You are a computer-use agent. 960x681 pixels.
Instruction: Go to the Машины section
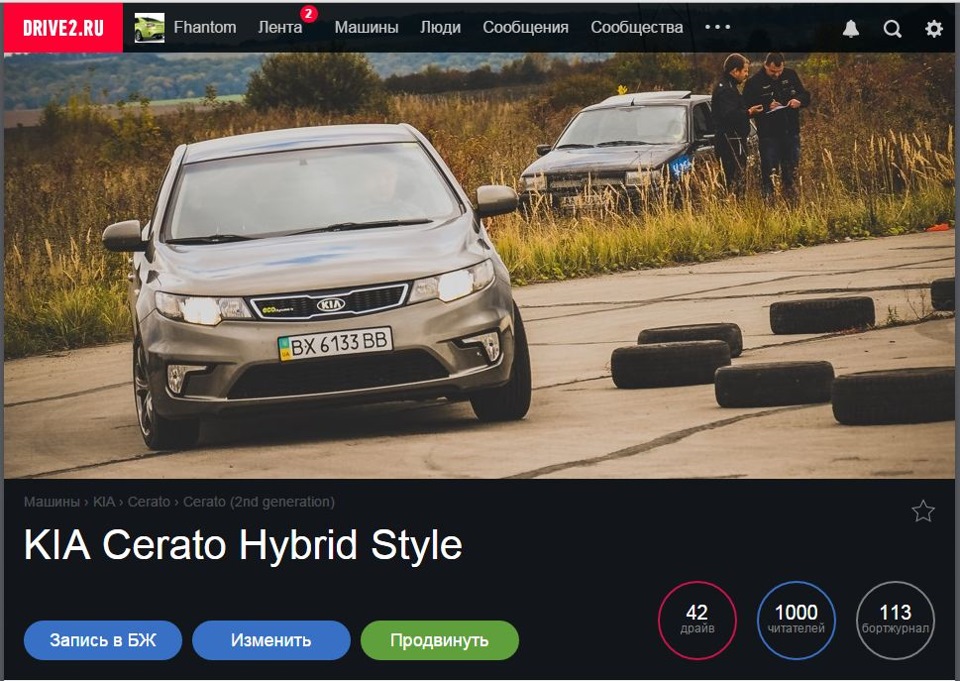point(366,28)
